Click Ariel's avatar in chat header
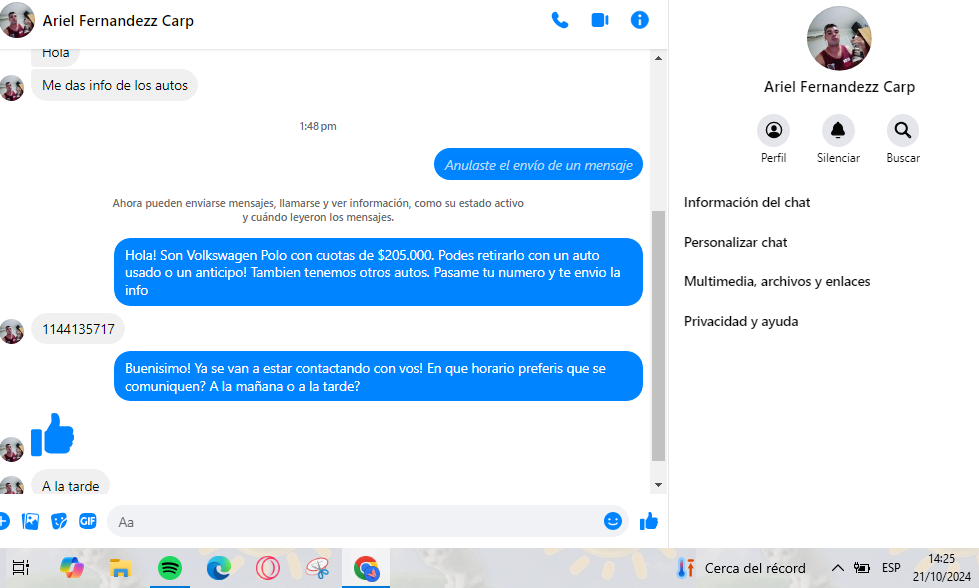 point(17,20)
